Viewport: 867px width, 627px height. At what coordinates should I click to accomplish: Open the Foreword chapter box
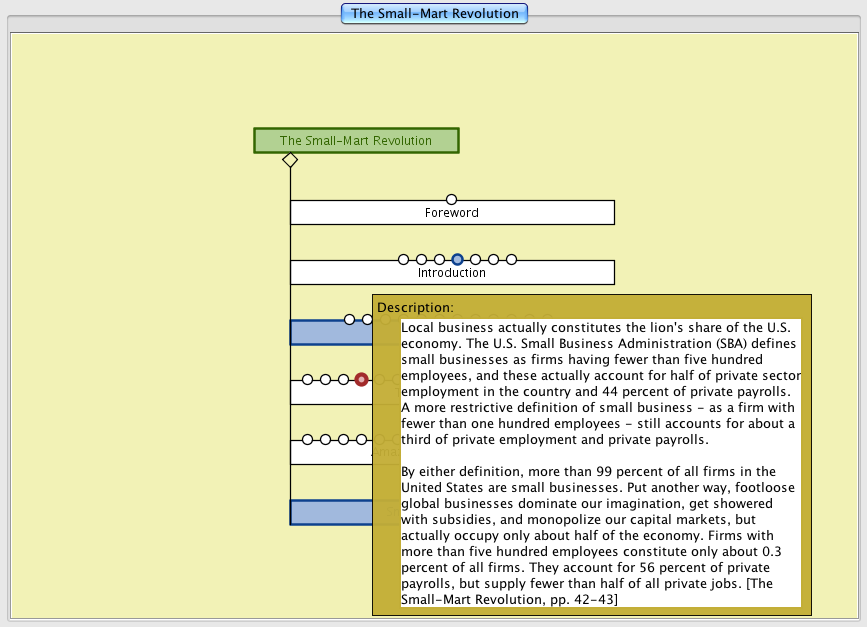pos(452,213)
